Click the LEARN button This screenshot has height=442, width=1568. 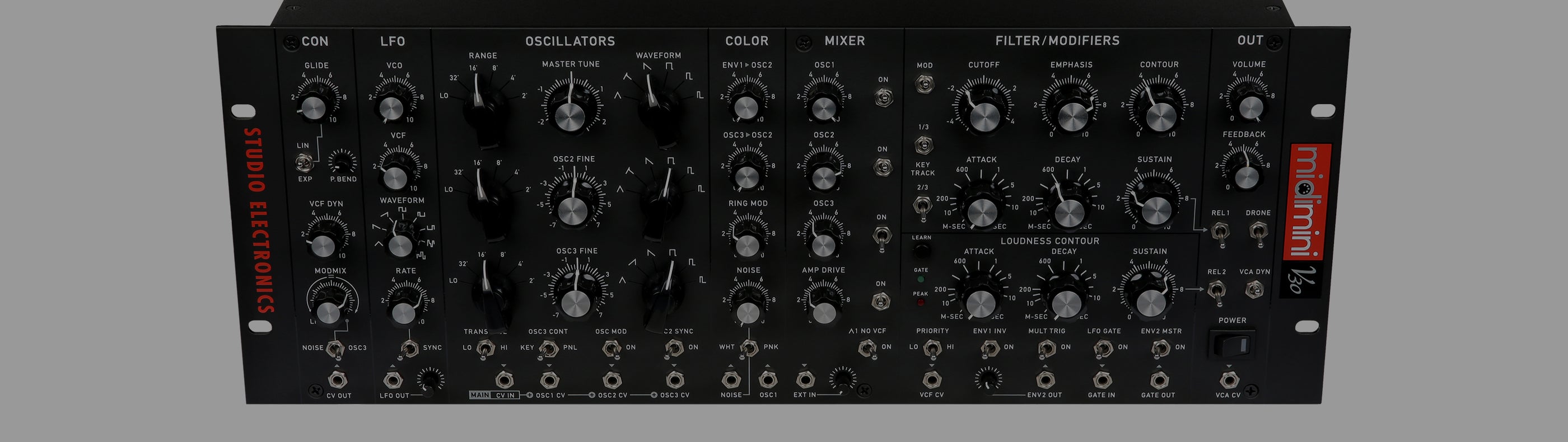(x=921, y=251)
